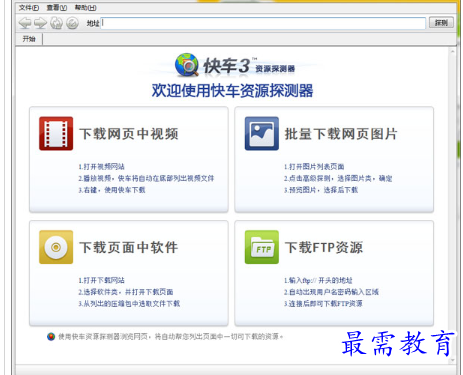This screenshot has width=463, height=375.
Task: Click the forward navigation arrow
Action: [40, 23]
